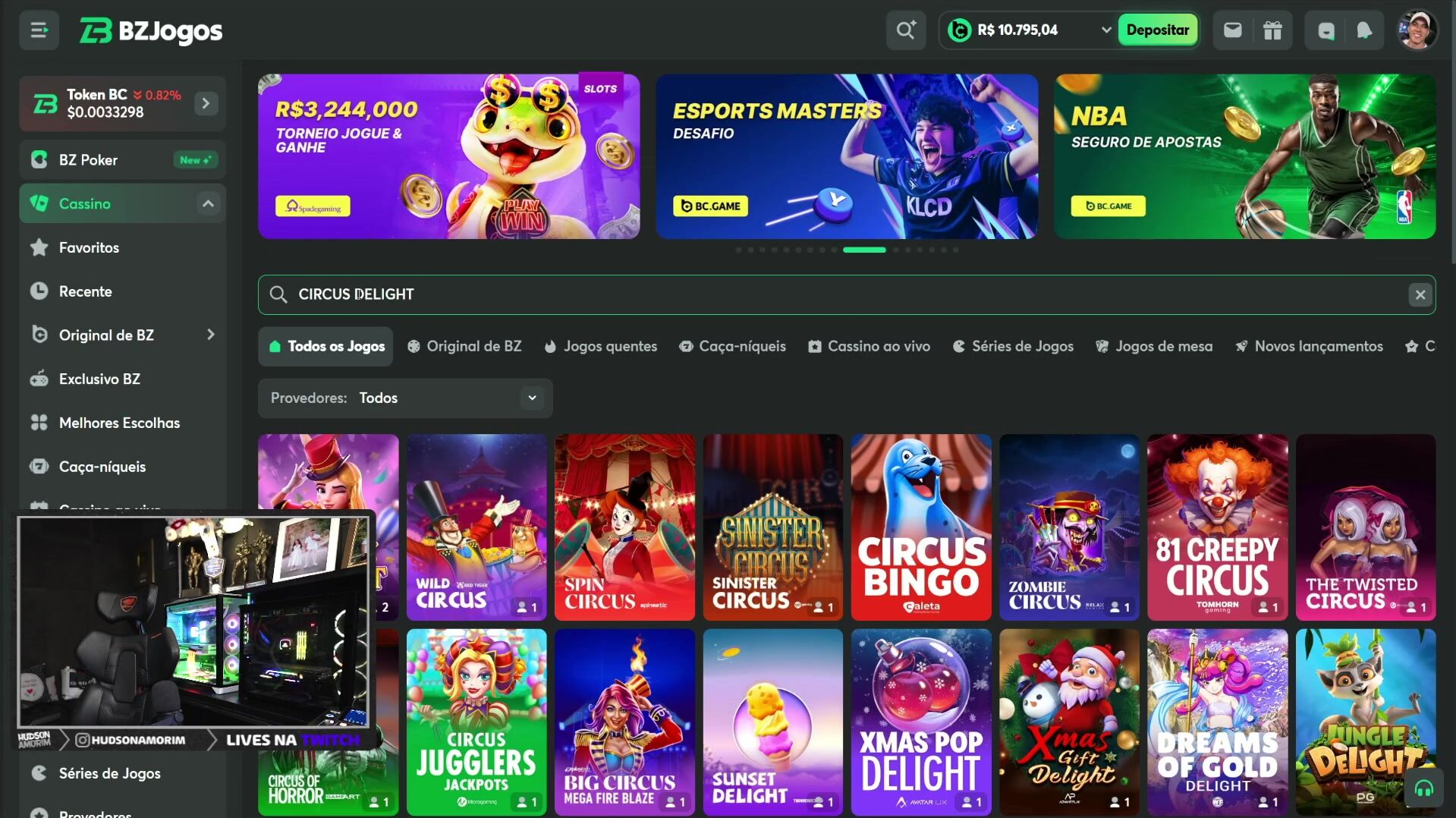Select the Original de BZ tab
The width and height of the screenshot is (1456, 818).
coord(464,347)
